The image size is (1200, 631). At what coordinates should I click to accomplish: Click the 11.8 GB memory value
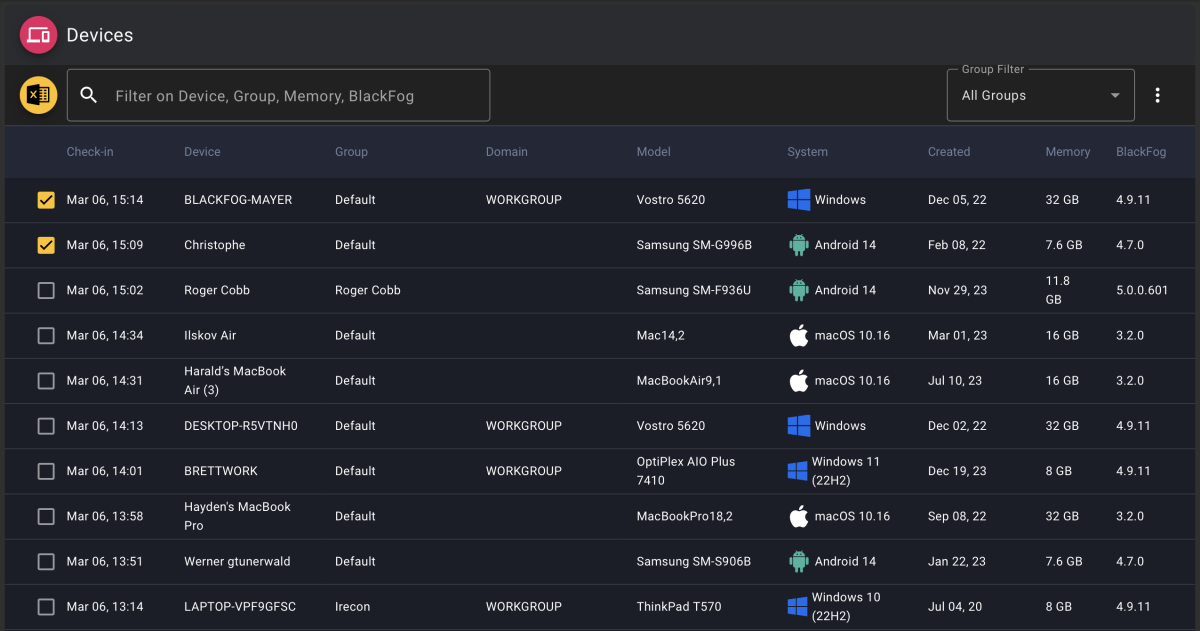1058,290
